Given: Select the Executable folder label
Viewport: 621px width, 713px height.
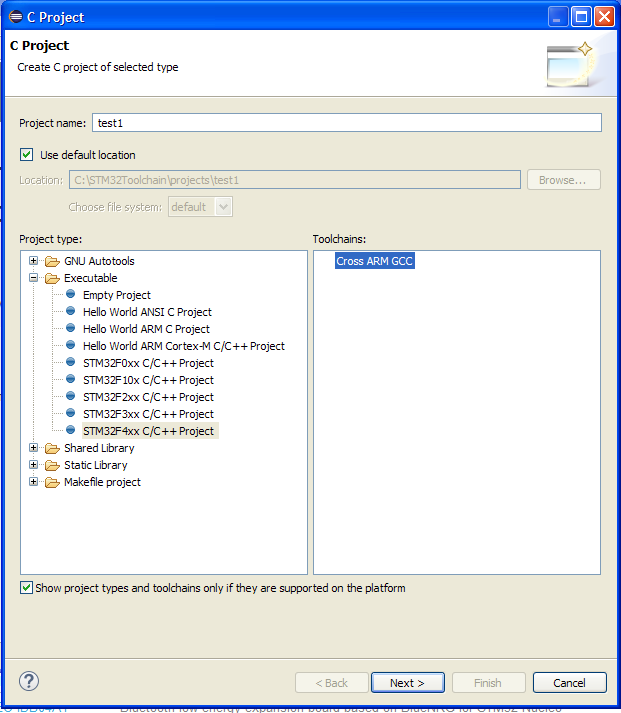Looking at the screenshot, I should [x=90, y=278].
